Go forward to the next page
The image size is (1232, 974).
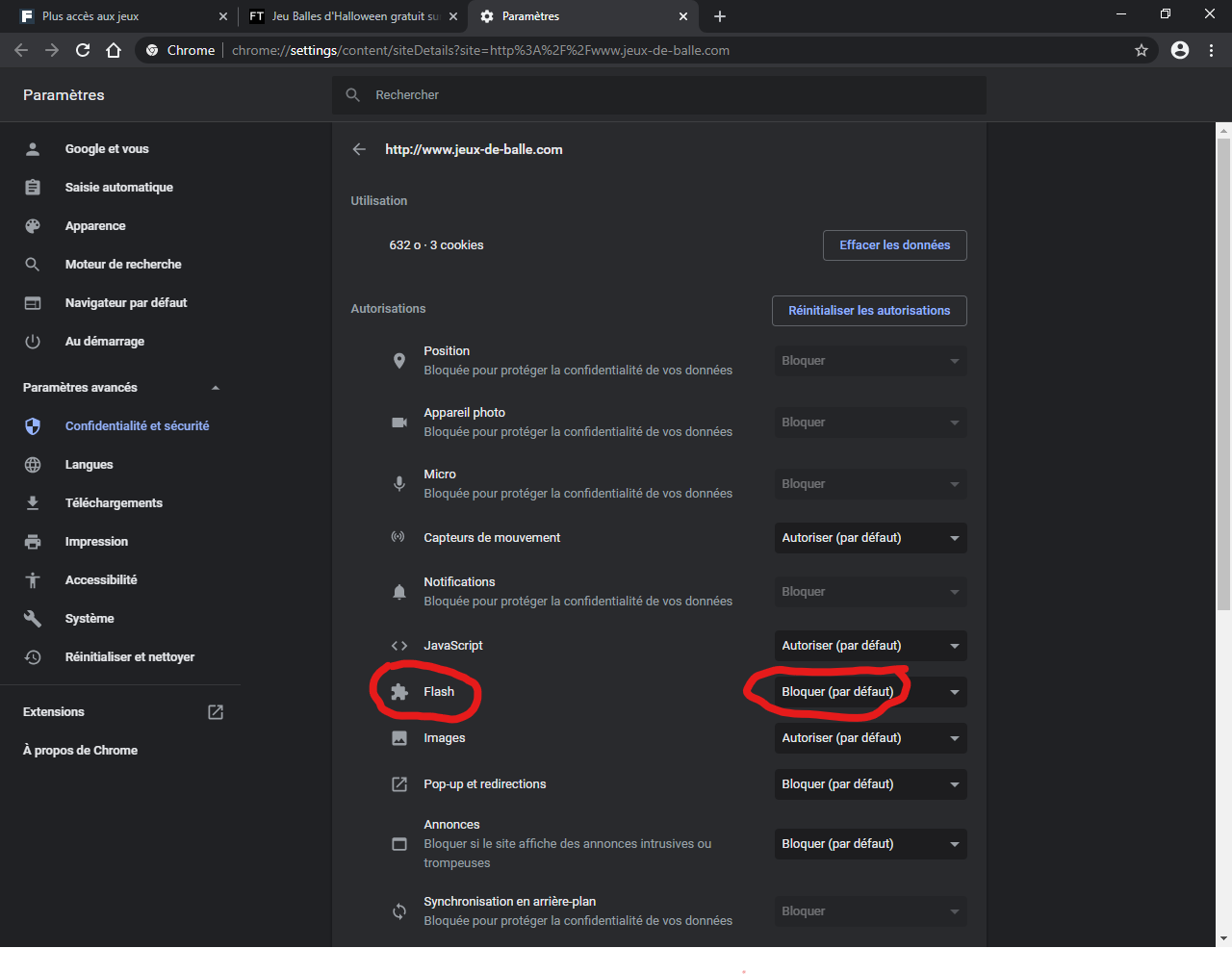(52, 50)
